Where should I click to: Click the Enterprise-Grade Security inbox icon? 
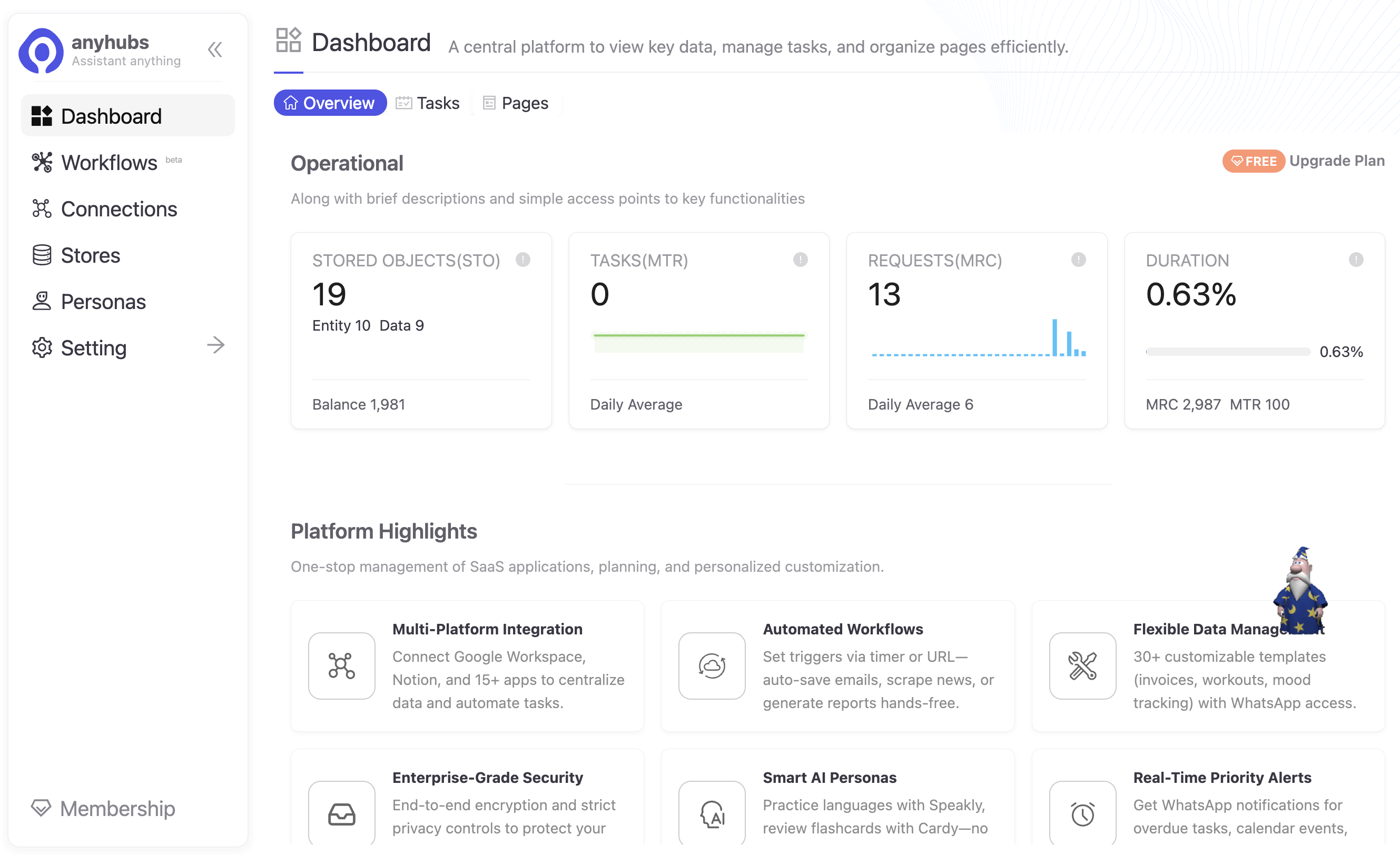(x=341, y=814)
